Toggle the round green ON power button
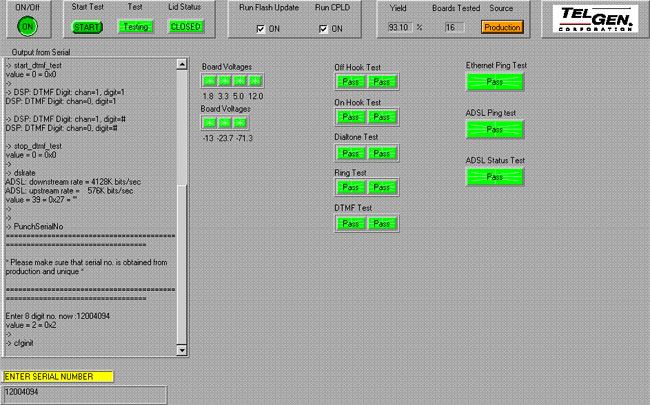The width and height of the screenshot is (650, 405). (x=27, y=27)
